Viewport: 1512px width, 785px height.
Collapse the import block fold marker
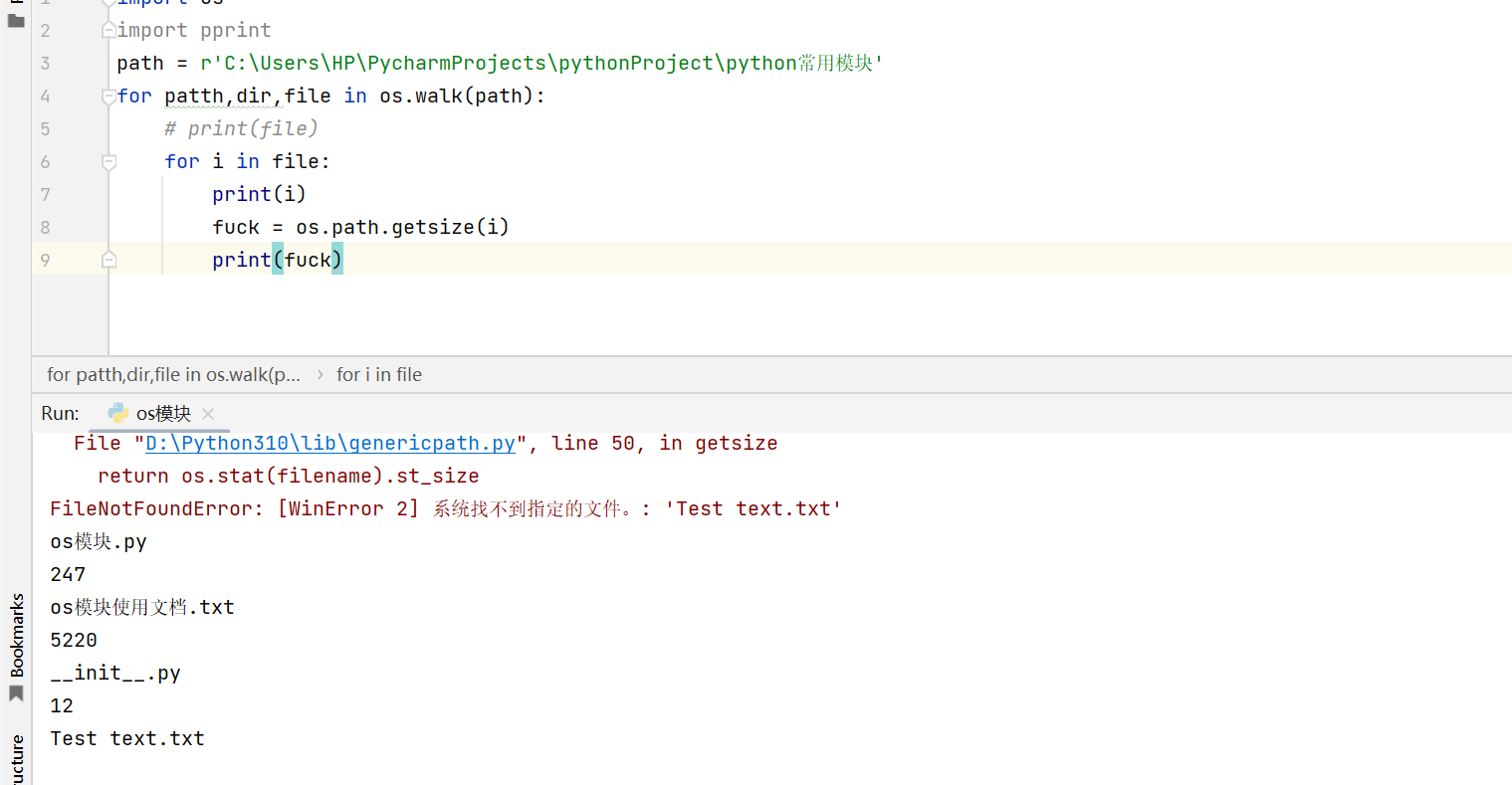coord(109,30)
